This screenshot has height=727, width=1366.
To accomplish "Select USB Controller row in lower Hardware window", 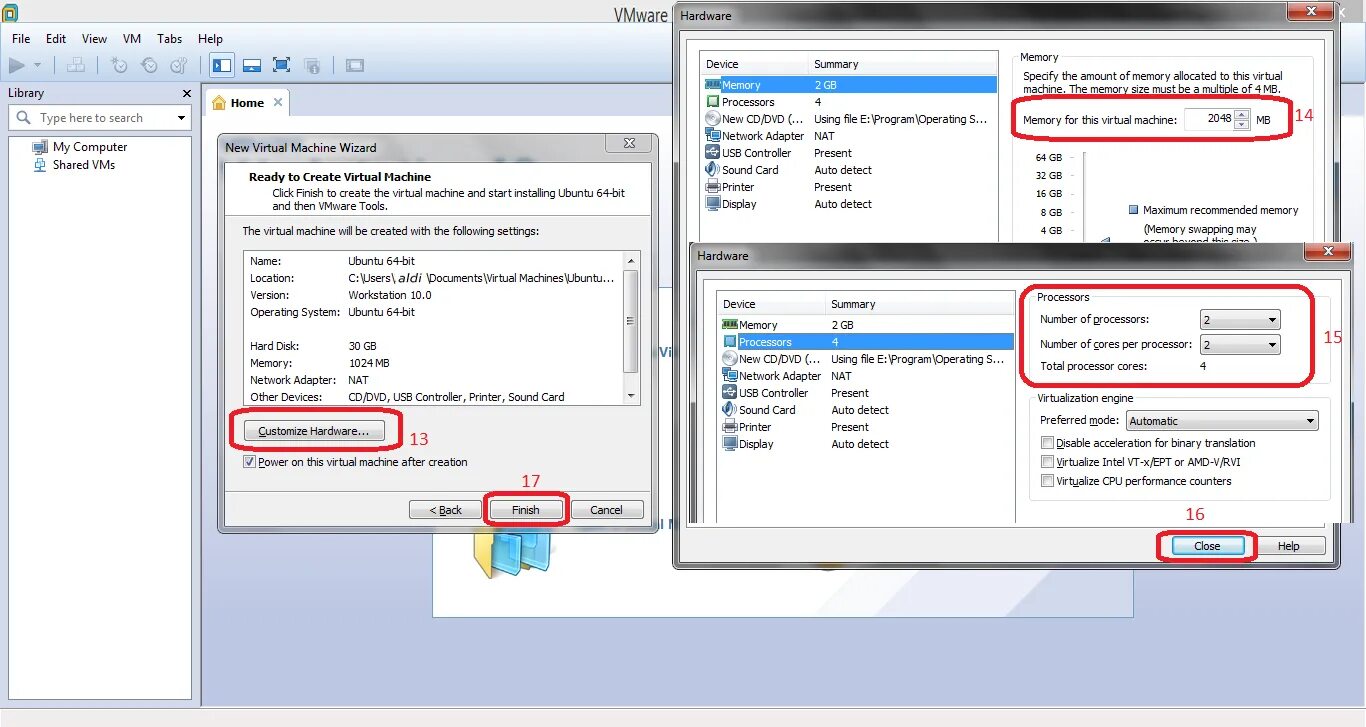I will tap(866, 393).
